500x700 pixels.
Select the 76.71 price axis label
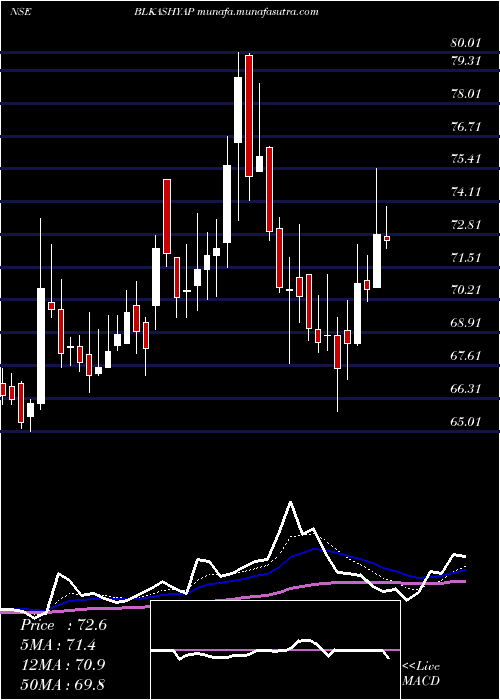point(466,127)
